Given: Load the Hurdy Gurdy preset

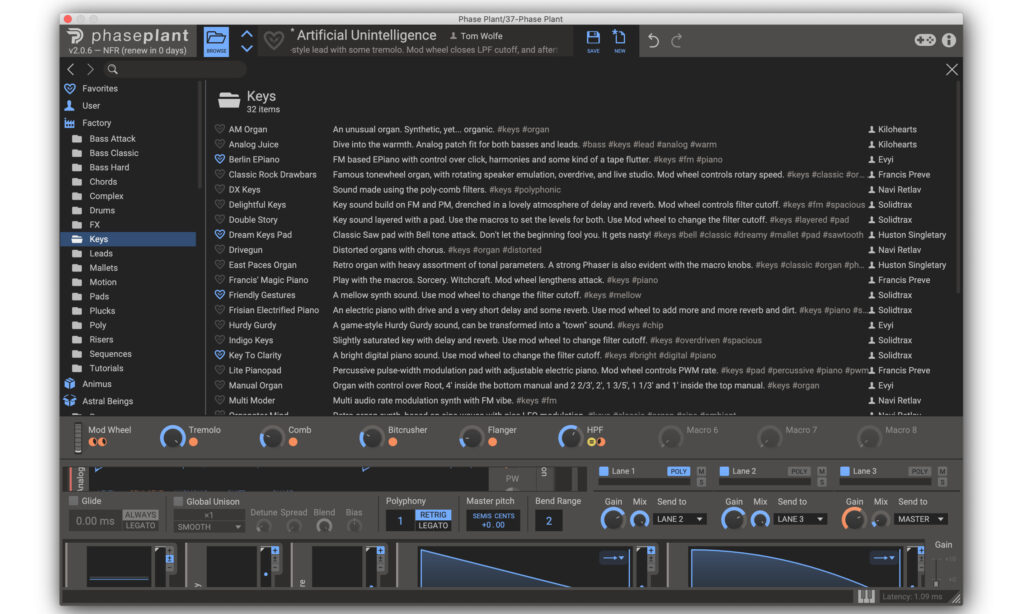Looking at the screenshot, I should 252,325.
